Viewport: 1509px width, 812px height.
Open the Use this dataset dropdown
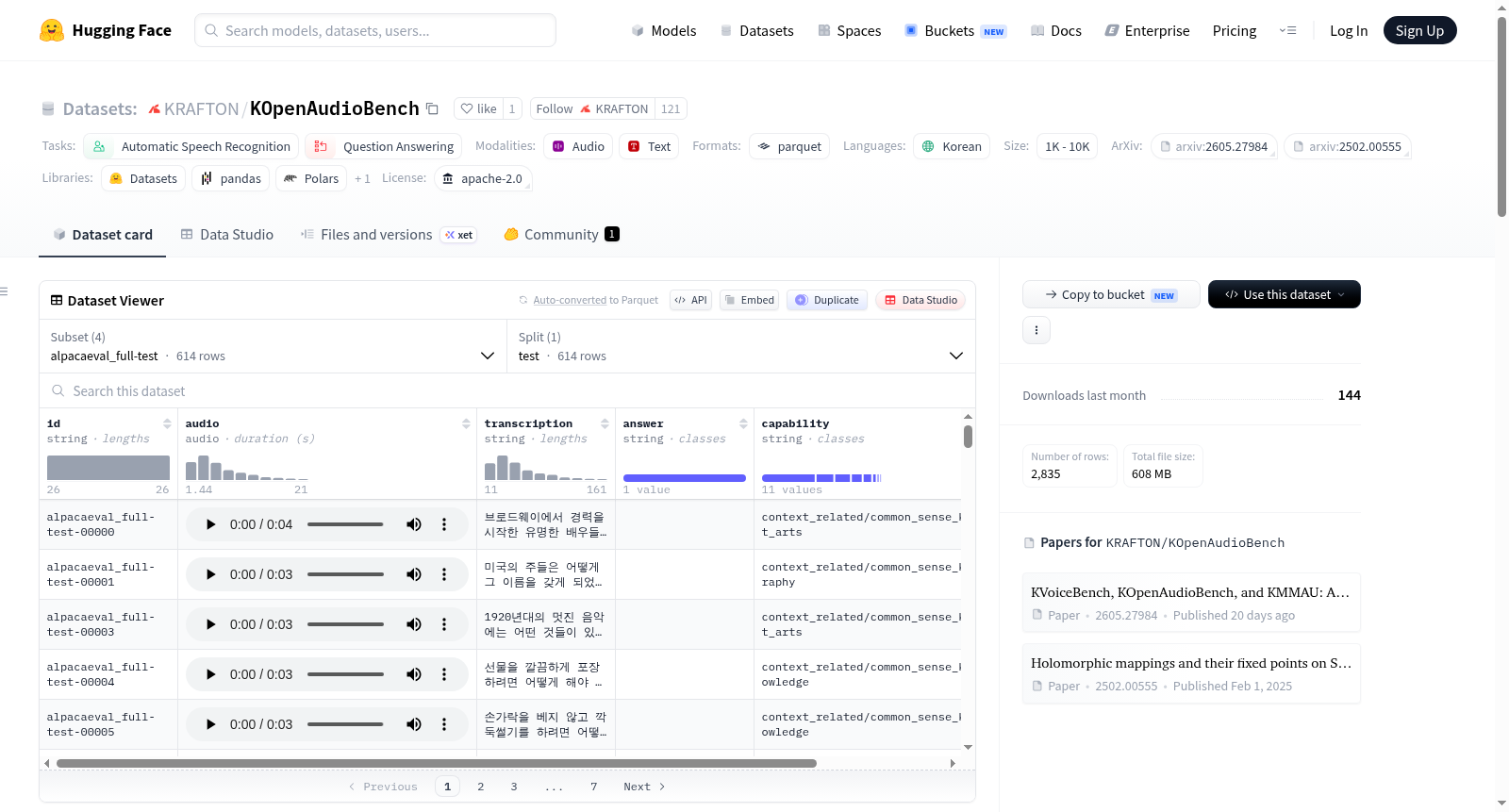coord(1284,294)
